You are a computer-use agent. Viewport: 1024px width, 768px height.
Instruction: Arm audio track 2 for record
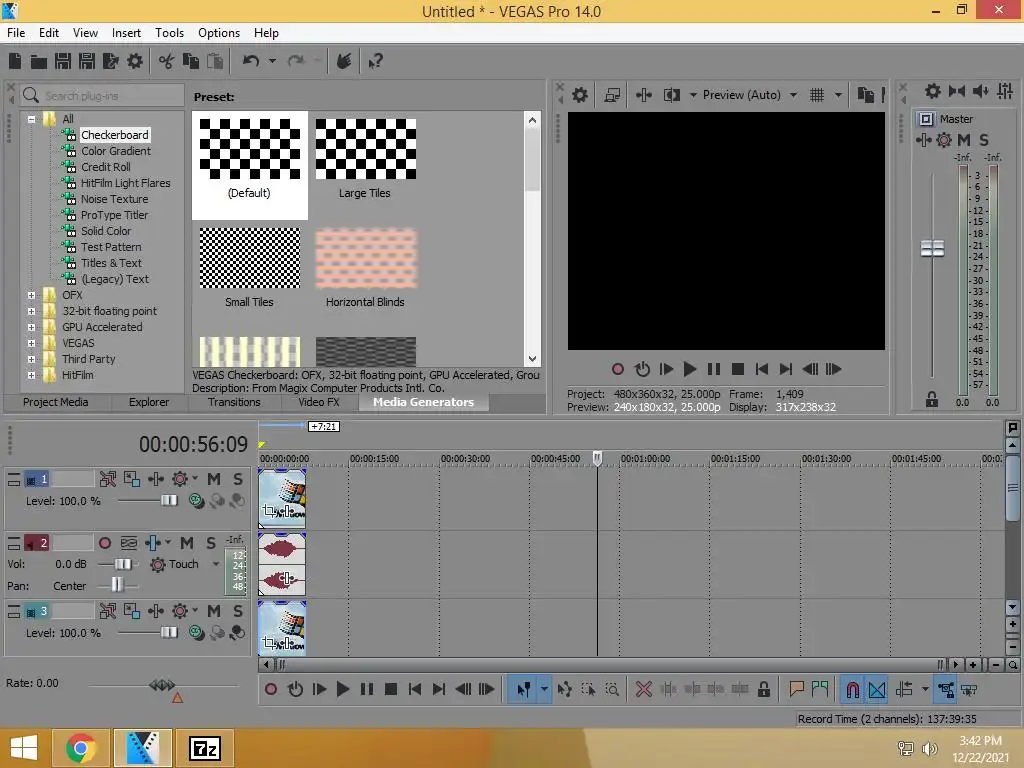(x=104, y=543)
